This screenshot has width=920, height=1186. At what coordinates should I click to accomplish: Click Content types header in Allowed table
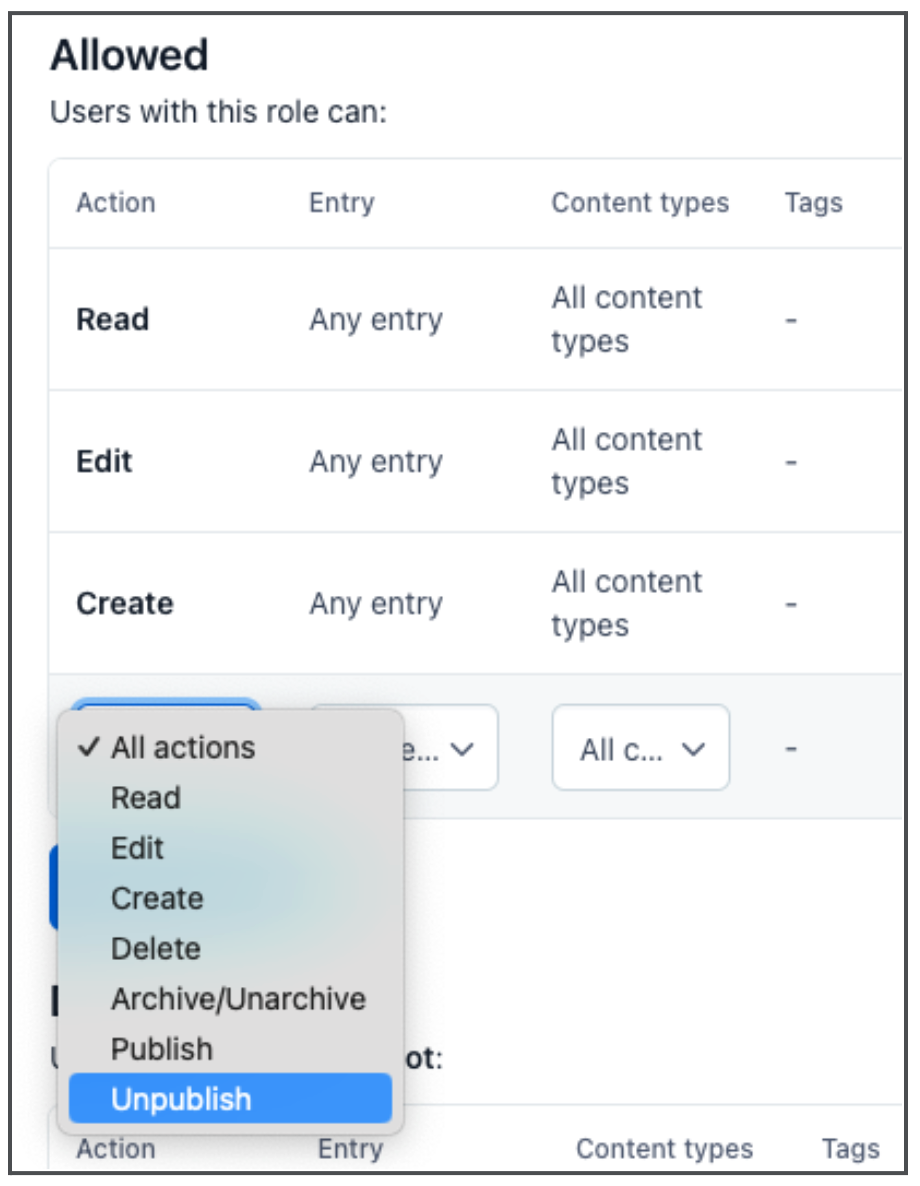[640, 203]
